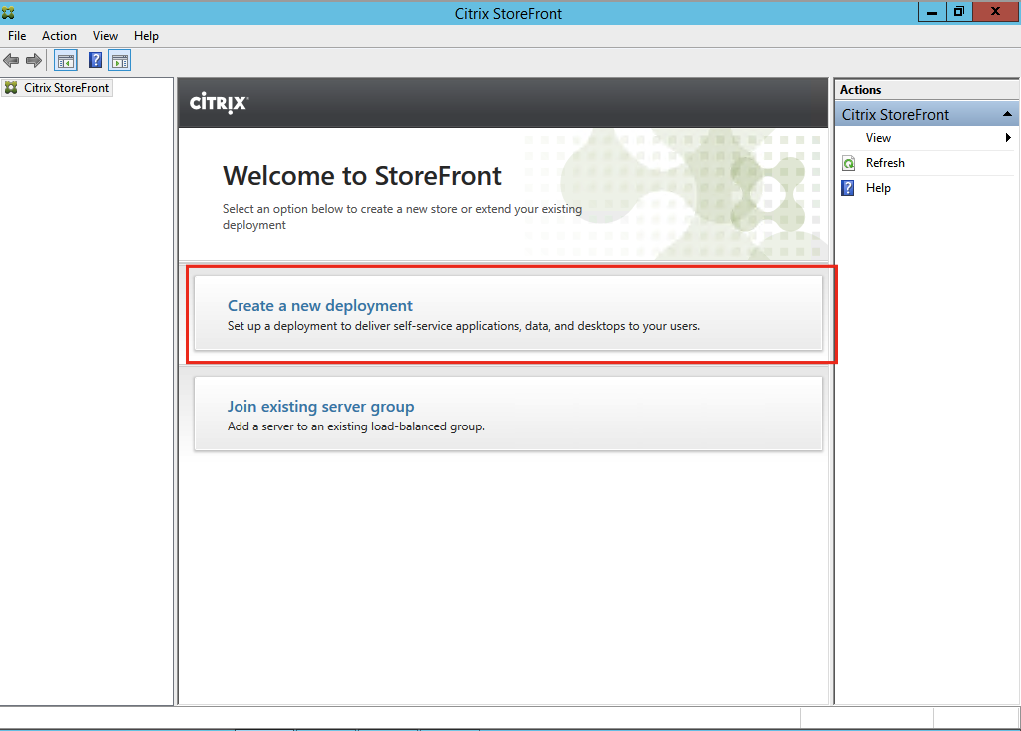Viewport: 1021px width, 731px height.
Task: Click the Welcome to StoreFront heading
Action: 362,176
